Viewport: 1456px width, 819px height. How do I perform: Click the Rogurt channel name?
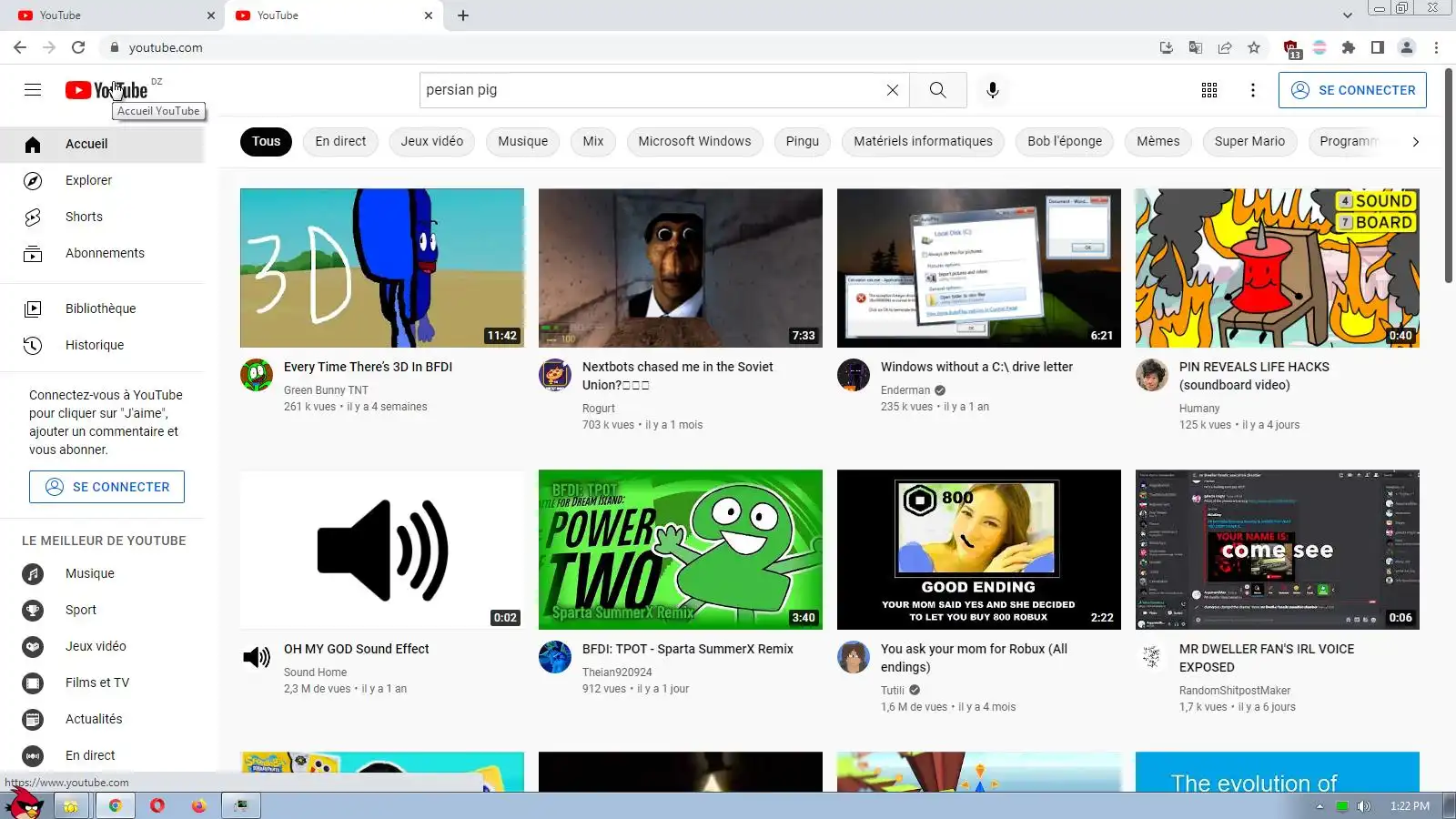(x=599, y=409)
